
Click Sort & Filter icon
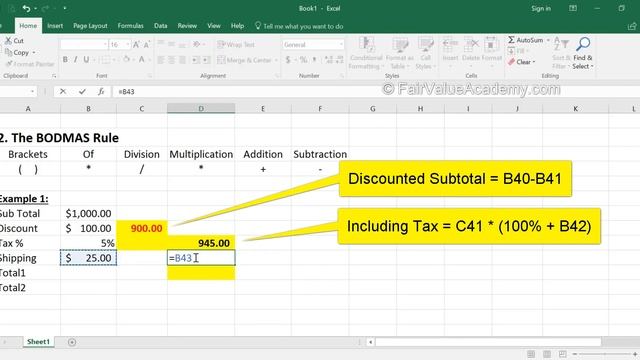coord(562,44)
